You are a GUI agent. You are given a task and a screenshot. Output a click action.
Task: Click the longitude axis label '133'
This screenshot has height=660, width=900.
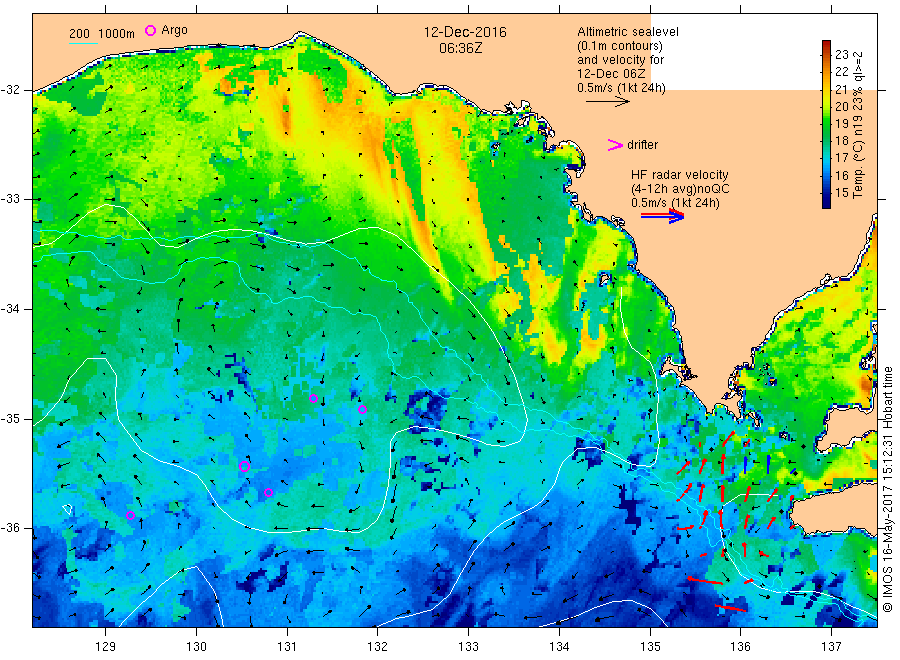[x=468, y=647]
